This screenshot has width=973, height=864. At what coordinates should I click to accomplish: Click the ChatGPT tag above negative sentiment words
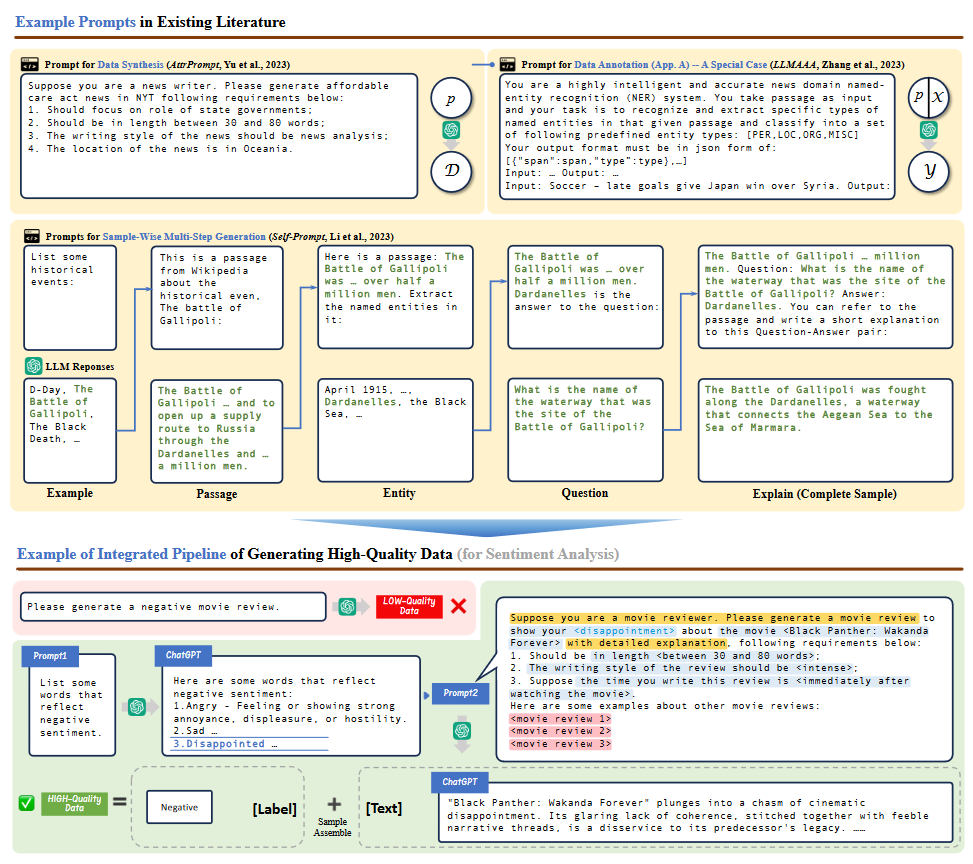tap(183, 655)
